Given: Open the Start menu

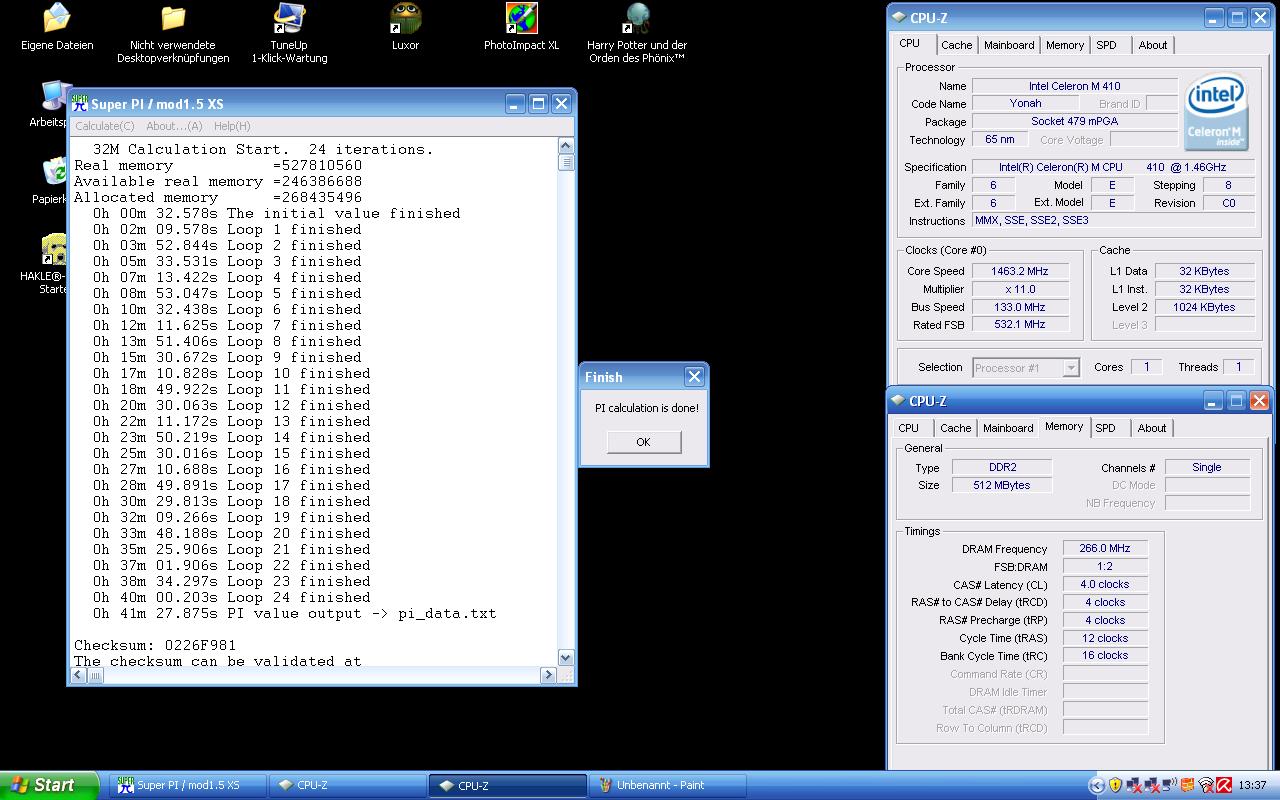Looking at the screenshot, I should coord(49,785).
